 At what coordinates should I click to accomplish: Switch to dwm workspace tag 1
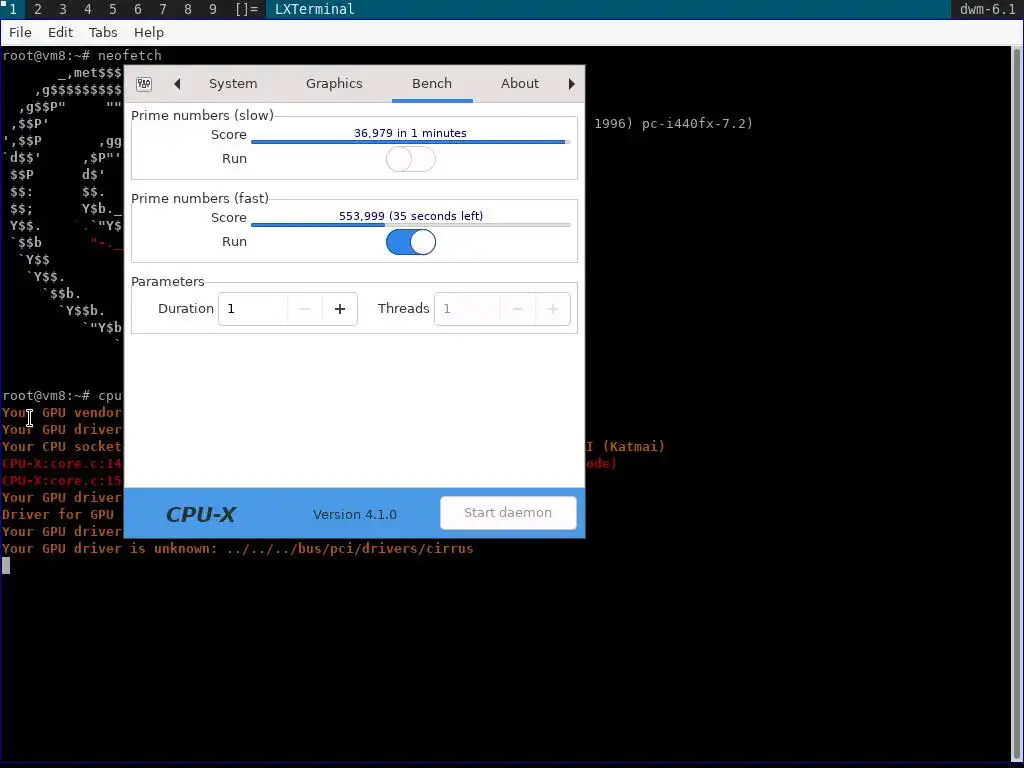(12, 9)
